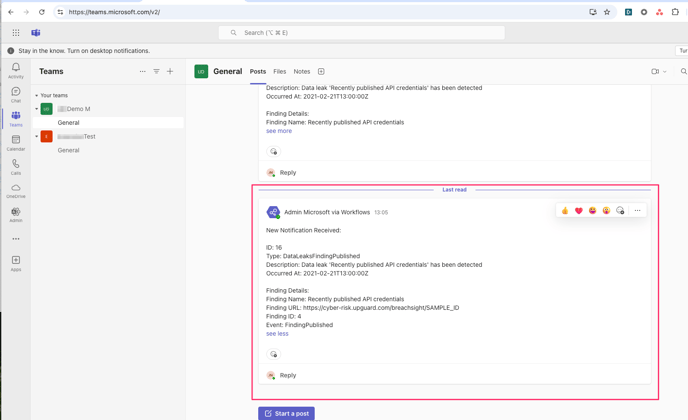
Task: Click the 'Event: FindingPublished' line
Action: pos(299,325)
